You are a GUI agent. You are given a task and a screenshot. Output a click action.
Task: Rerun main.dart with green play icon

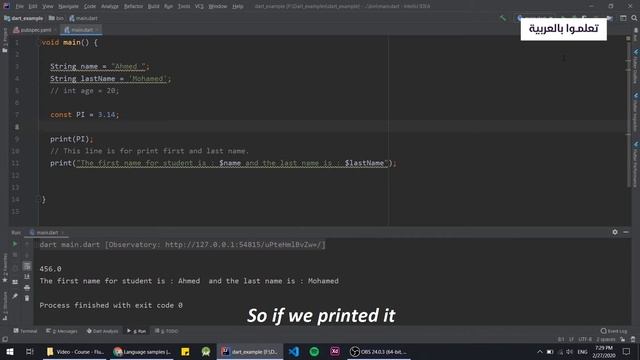pyautogui.click(x=15, y=244)
